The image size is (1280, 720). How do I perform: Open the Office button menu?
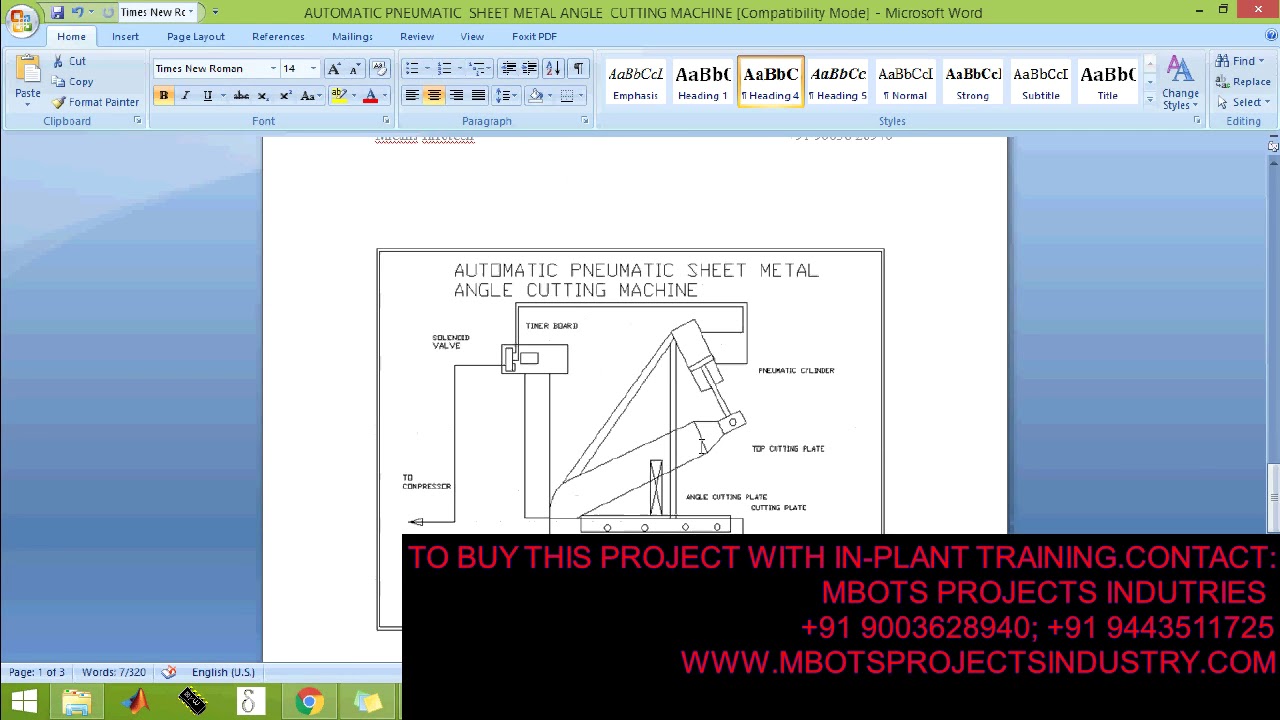click(x=20, y=20)
